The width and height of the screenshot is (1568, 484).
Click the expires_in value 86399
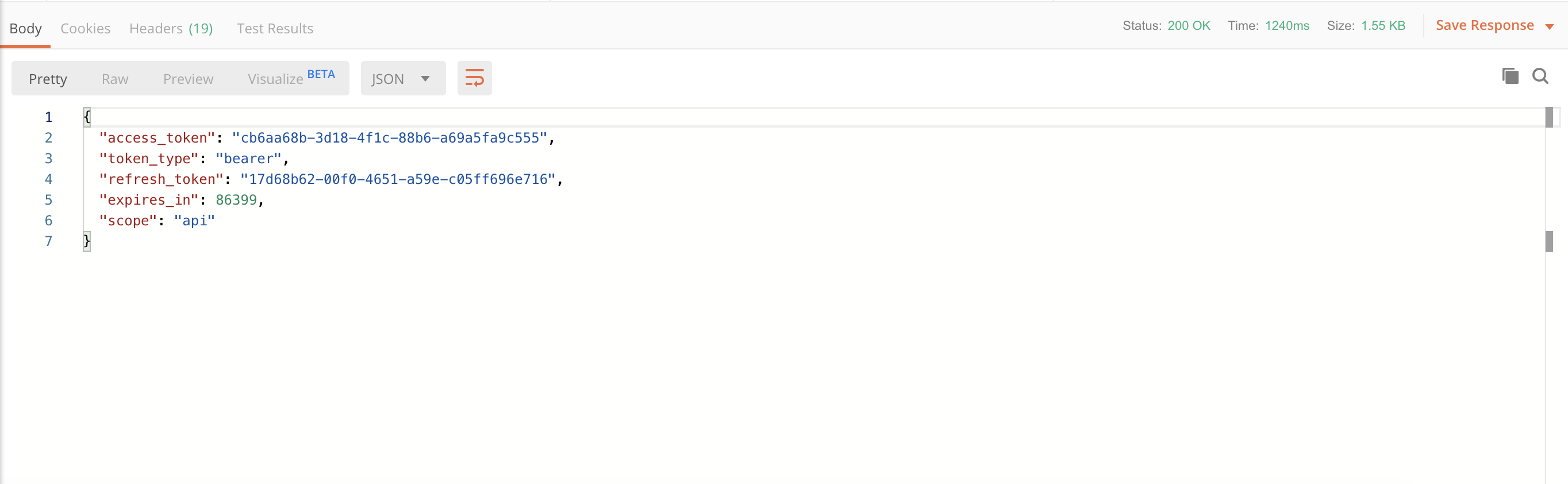coord(236,200)
